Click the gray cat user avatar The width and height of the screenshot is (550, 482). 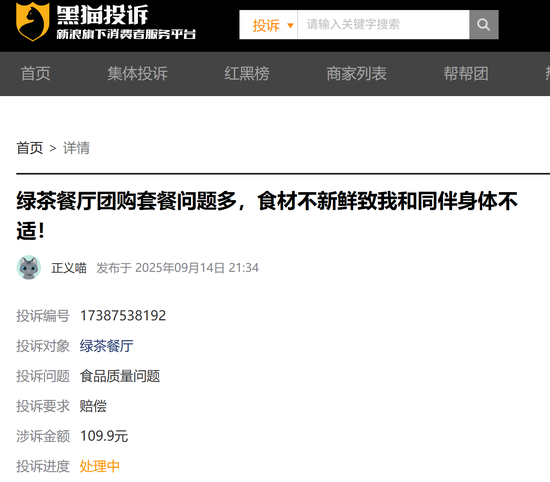tap(29, 267)
